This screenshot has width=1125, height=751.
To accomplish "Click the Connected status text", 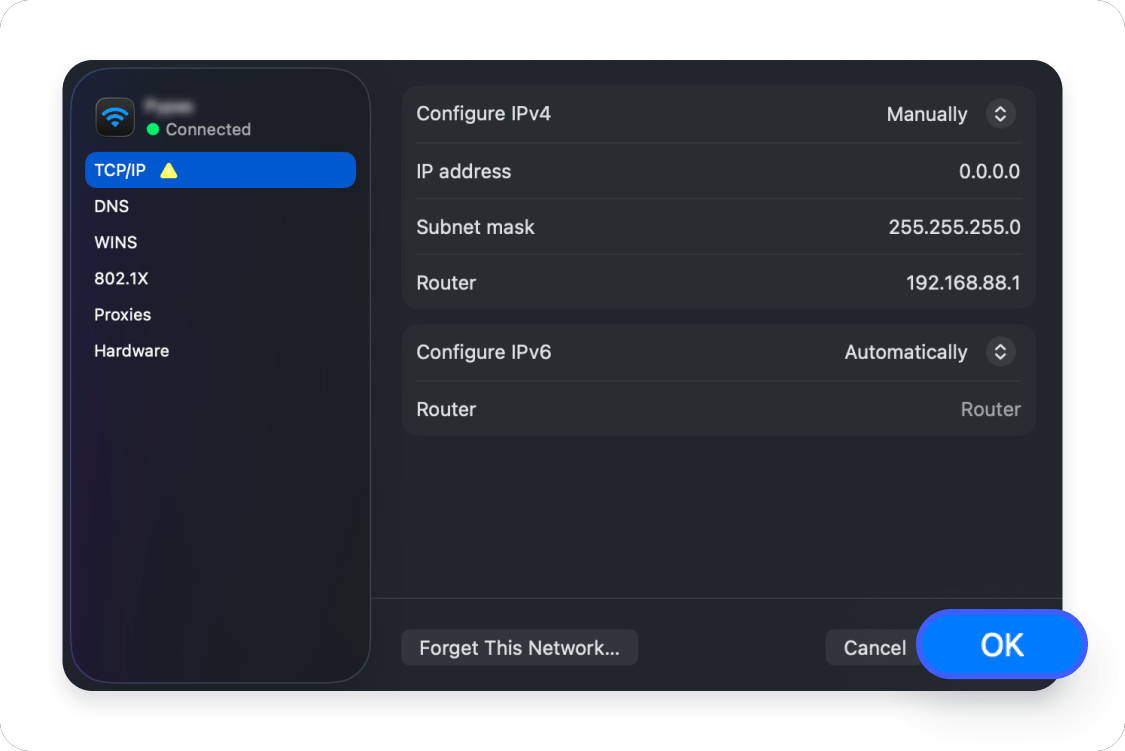I will 208,129.
